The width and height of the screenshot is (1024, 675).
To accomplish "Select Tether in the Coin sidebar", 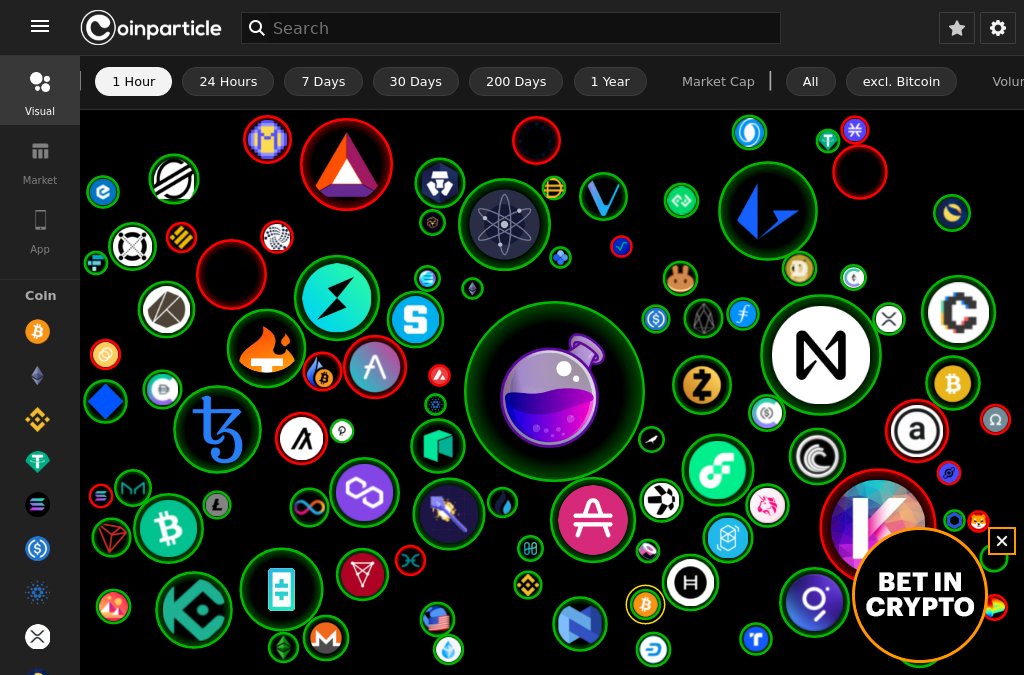I will pyautogui.click(x=37, y=462).
